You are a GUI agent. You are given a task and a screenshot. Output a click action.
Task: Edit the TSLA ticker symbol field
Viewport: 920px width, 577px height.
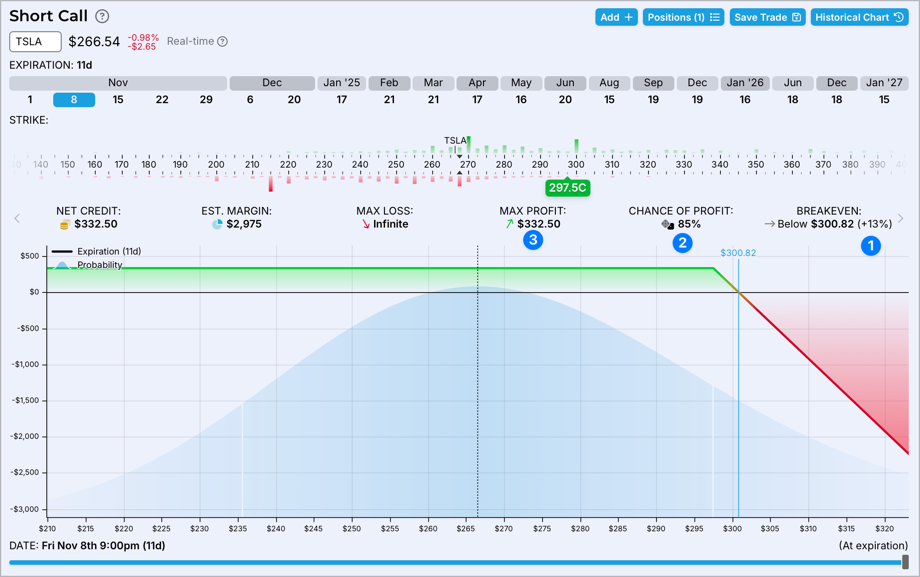(x=35, y=42)
